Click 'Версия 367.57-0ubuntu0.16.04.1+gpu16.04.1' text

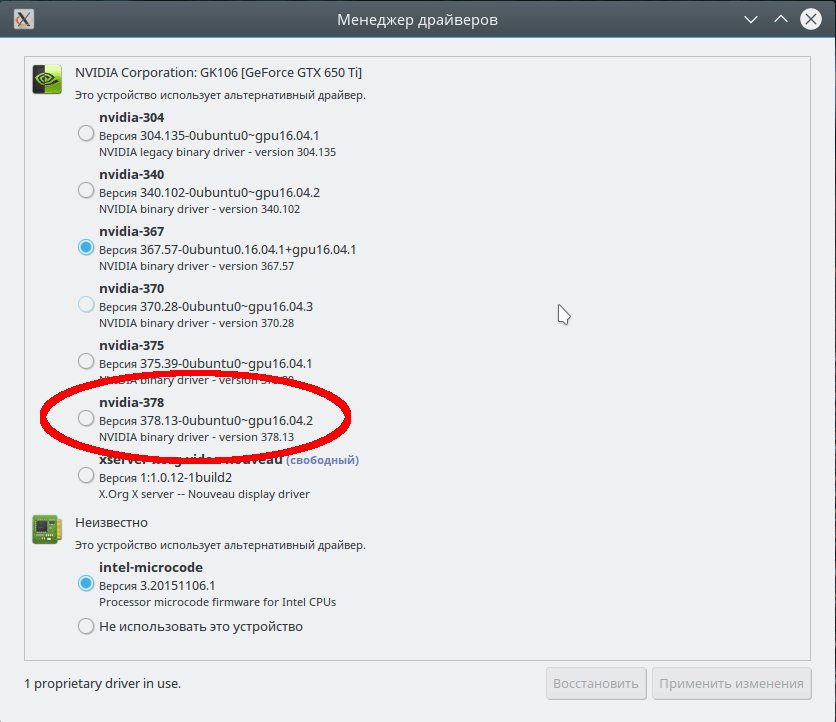pyautogui.click(x=228, y=250)
